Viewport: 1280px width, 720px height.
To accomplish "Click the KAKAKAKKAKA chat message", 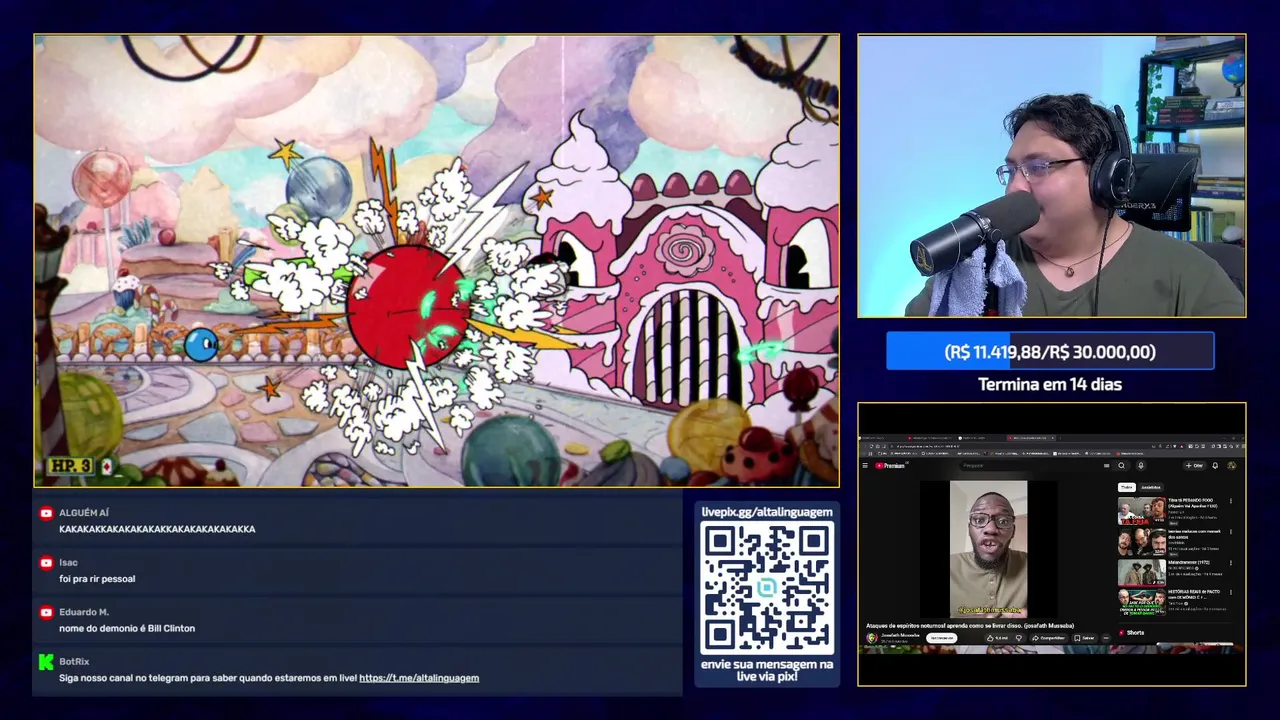I will click(x=157, y=529).
